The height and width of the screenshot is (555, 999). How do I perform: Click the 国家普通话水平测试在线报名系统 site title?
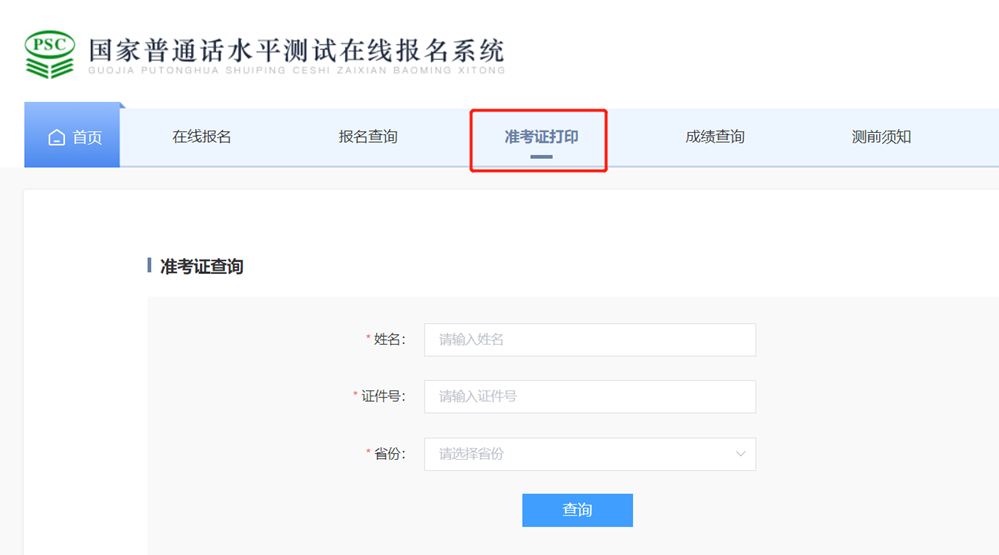pyautogui.click(x=296, y=50)
